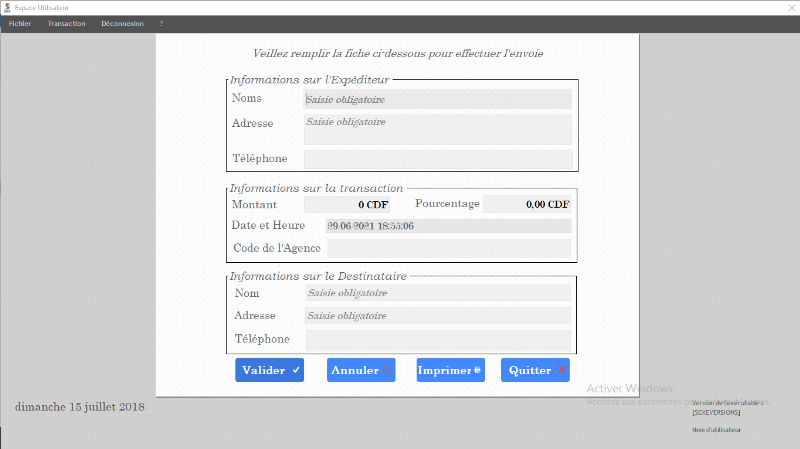Focus the Destinataire Adresse field
This screenshot has height=449, width=800.
coord(438,316)
